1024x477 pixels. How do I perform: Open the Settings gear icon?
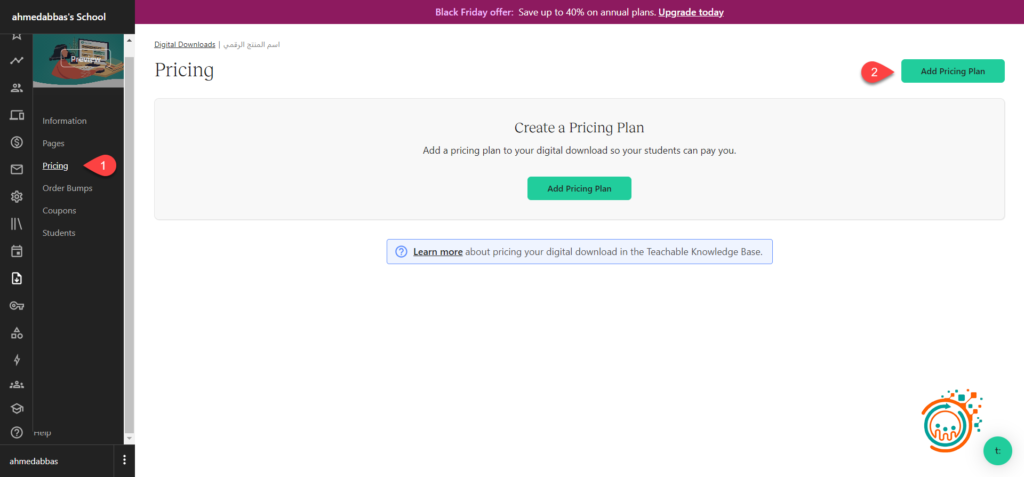click(17, 197)
